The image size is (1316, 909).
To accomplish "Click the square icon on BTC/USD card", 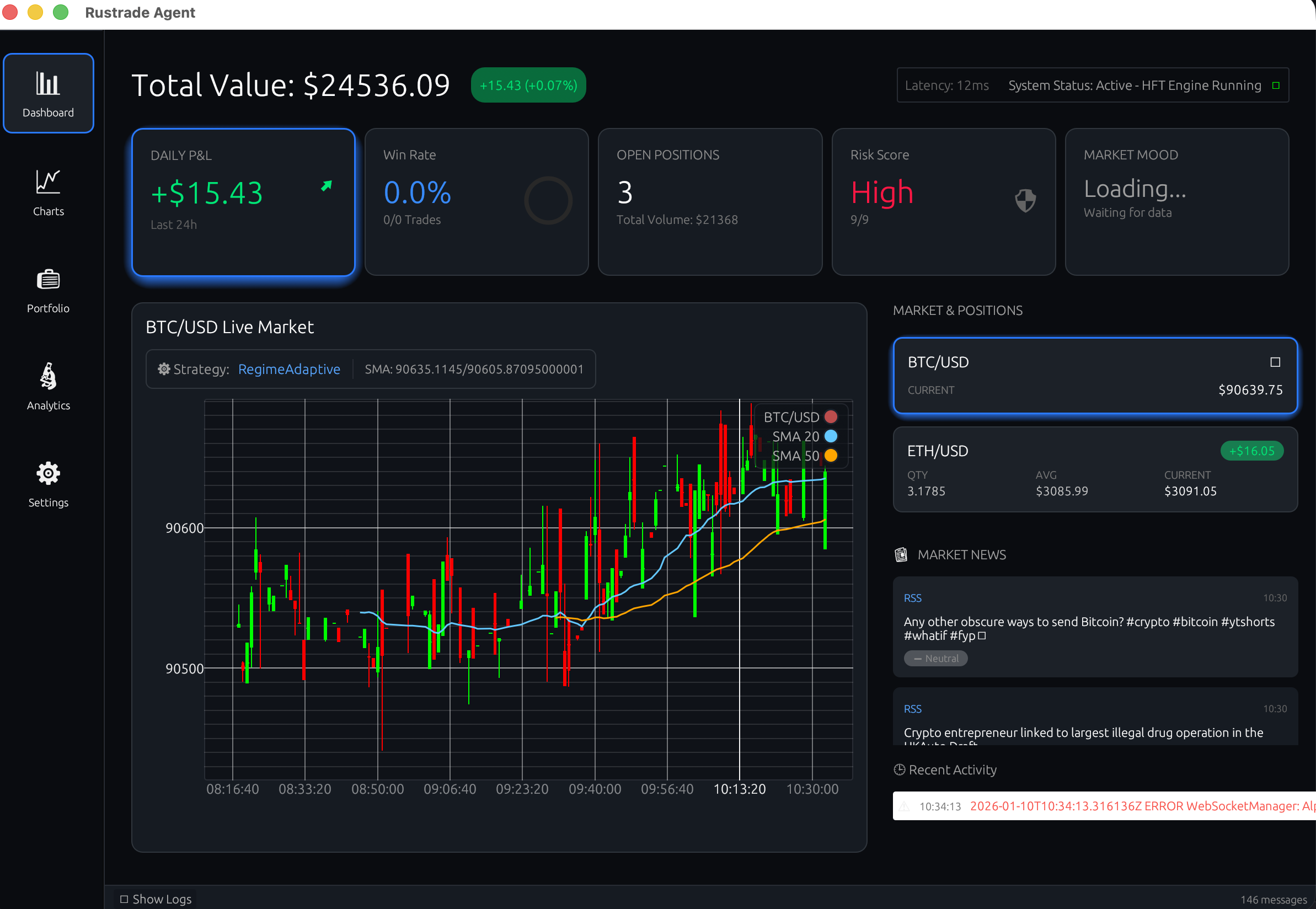I will pyautogui.click(x=1275, y=362).
